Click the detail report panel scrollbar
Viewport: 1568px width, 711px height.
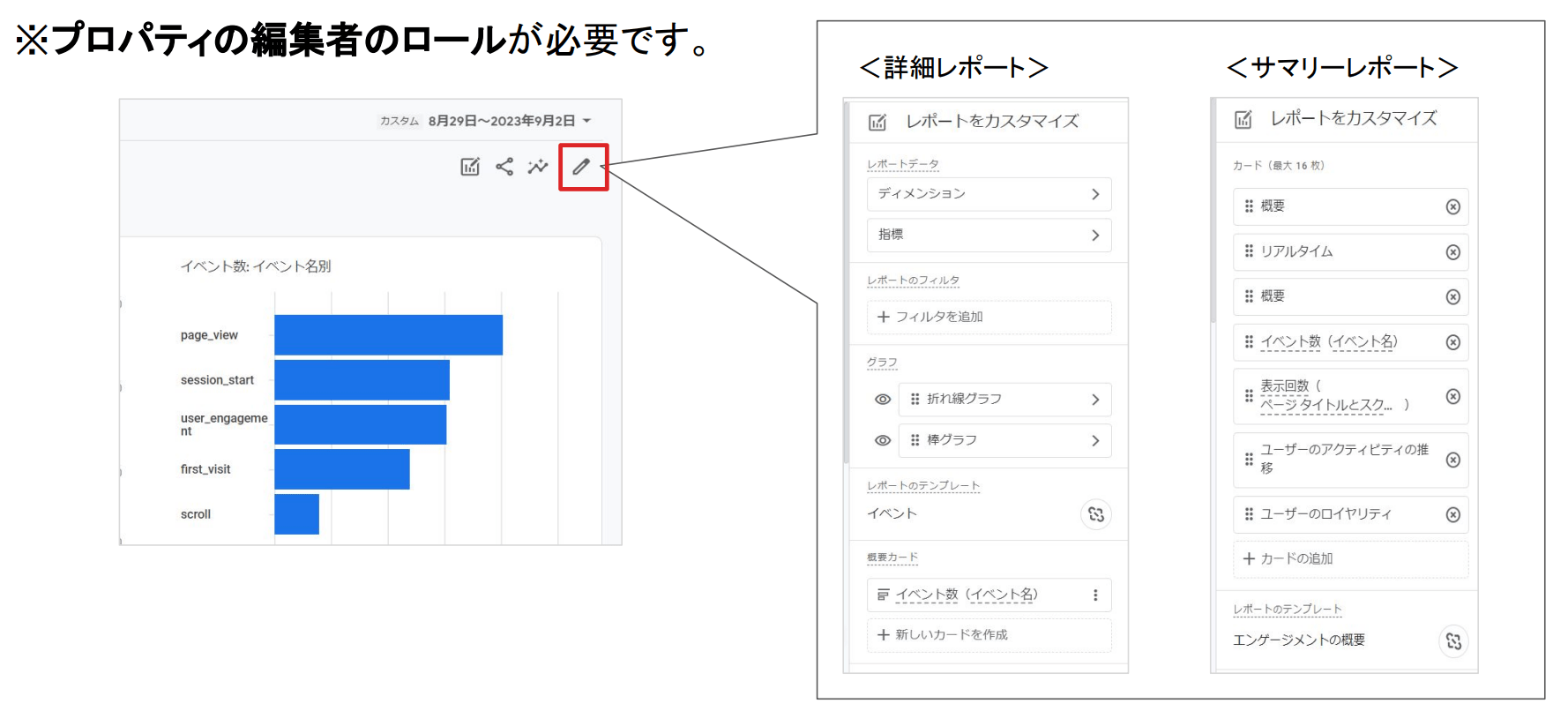[846, 282]
